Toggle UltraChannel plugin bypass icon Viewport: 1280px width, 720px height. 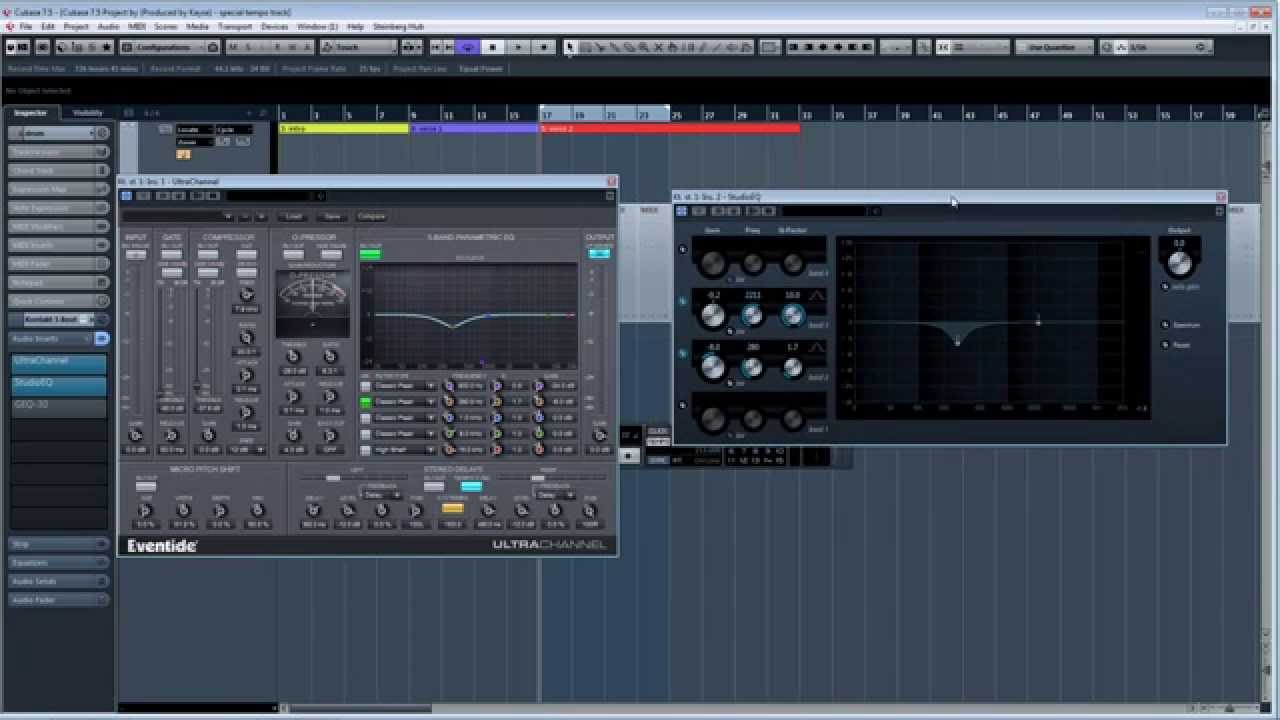pos(127,196)
